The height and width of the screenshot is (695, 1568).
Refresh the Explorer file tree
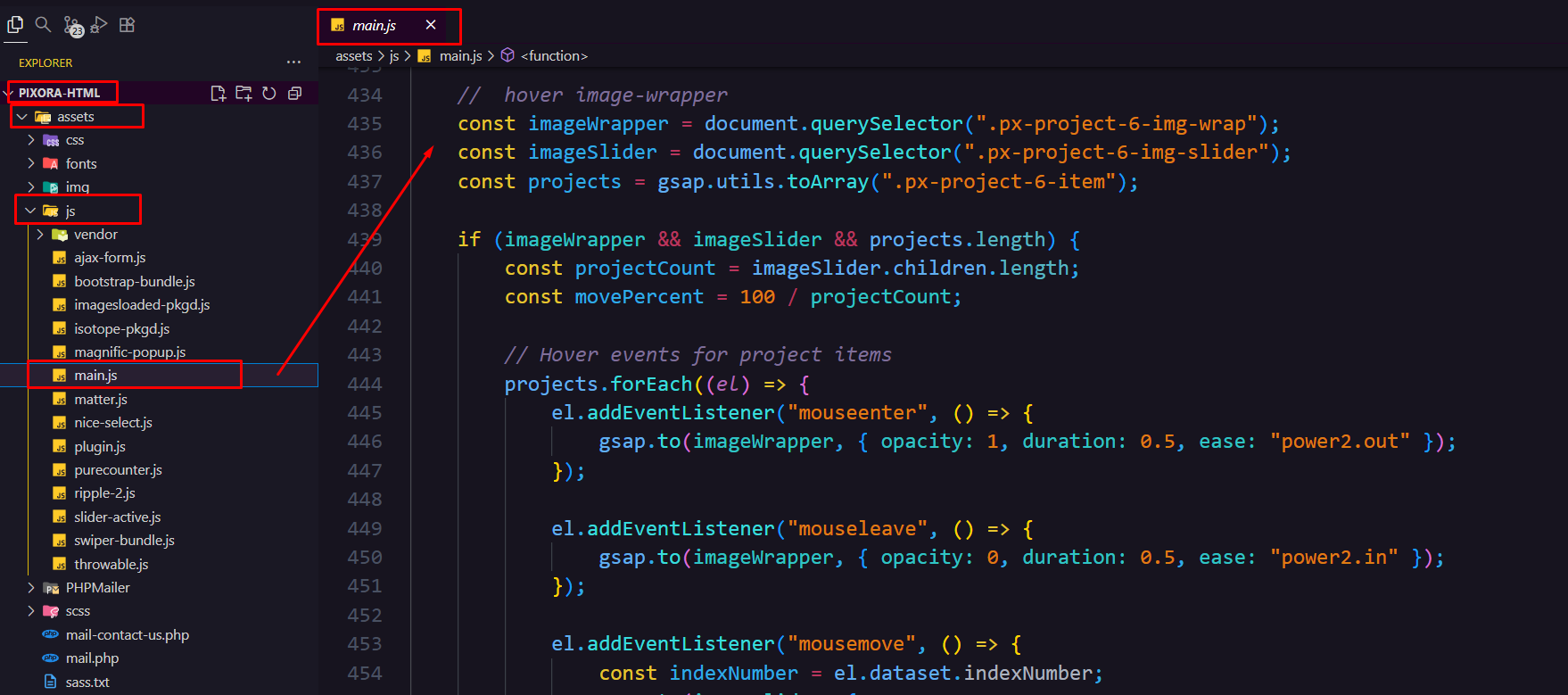(269, 94)
